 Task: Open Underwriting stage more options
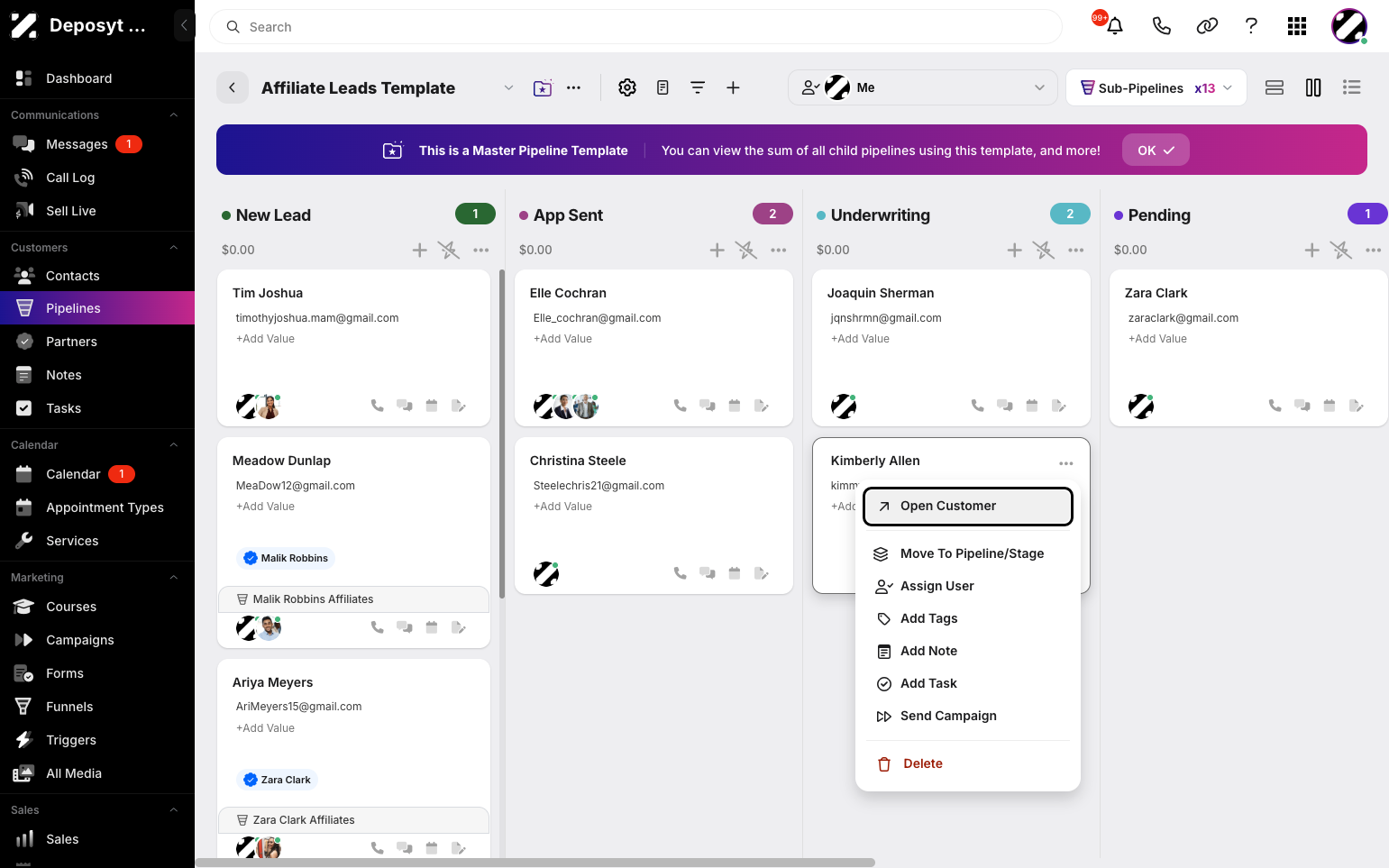coord(1076,250)
